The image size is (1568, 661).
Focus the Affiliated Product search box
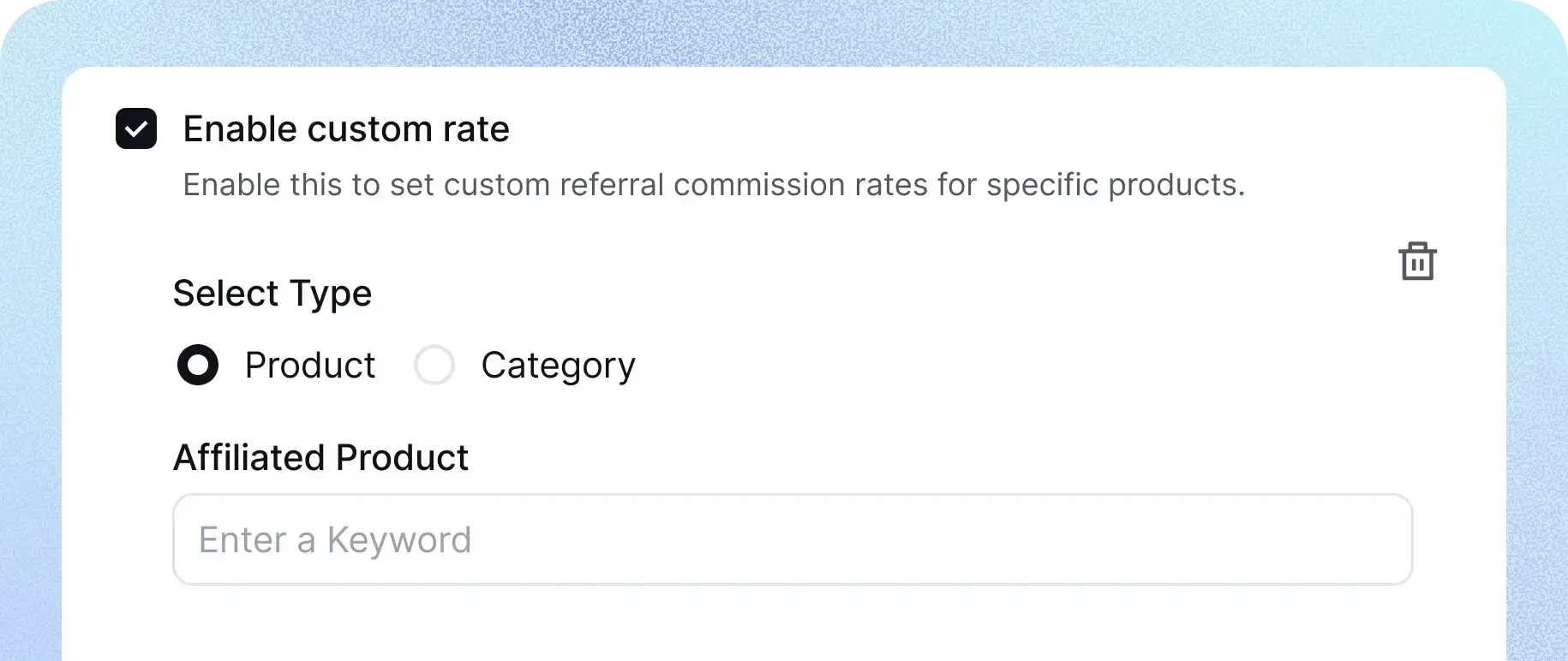(792, 539)
